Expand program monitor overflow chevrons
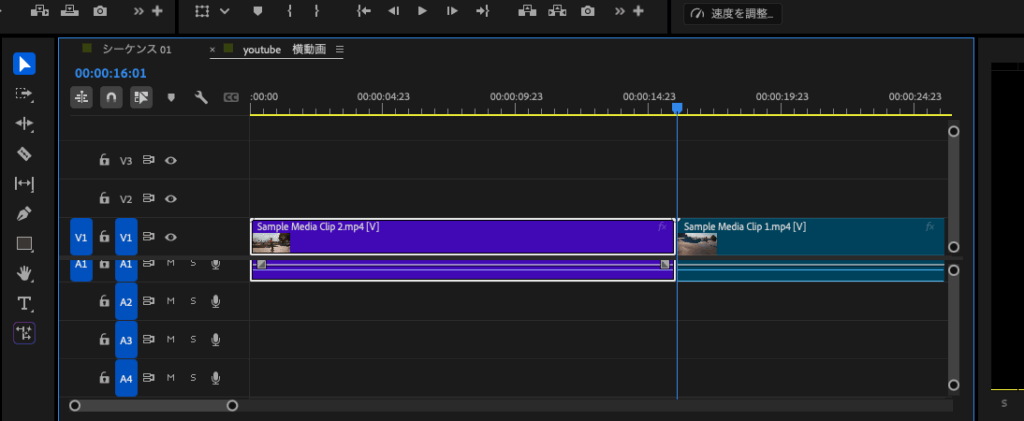The image size is (1024, 421). pyautogui.click(x=619, y=11)
